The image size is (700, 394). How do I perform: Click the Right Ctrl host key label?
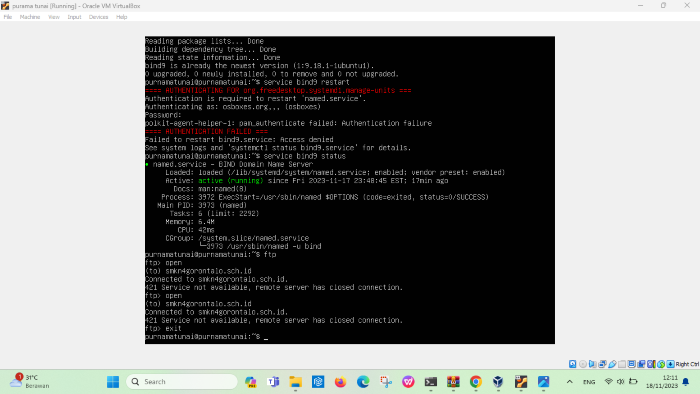tap(688, 364)
